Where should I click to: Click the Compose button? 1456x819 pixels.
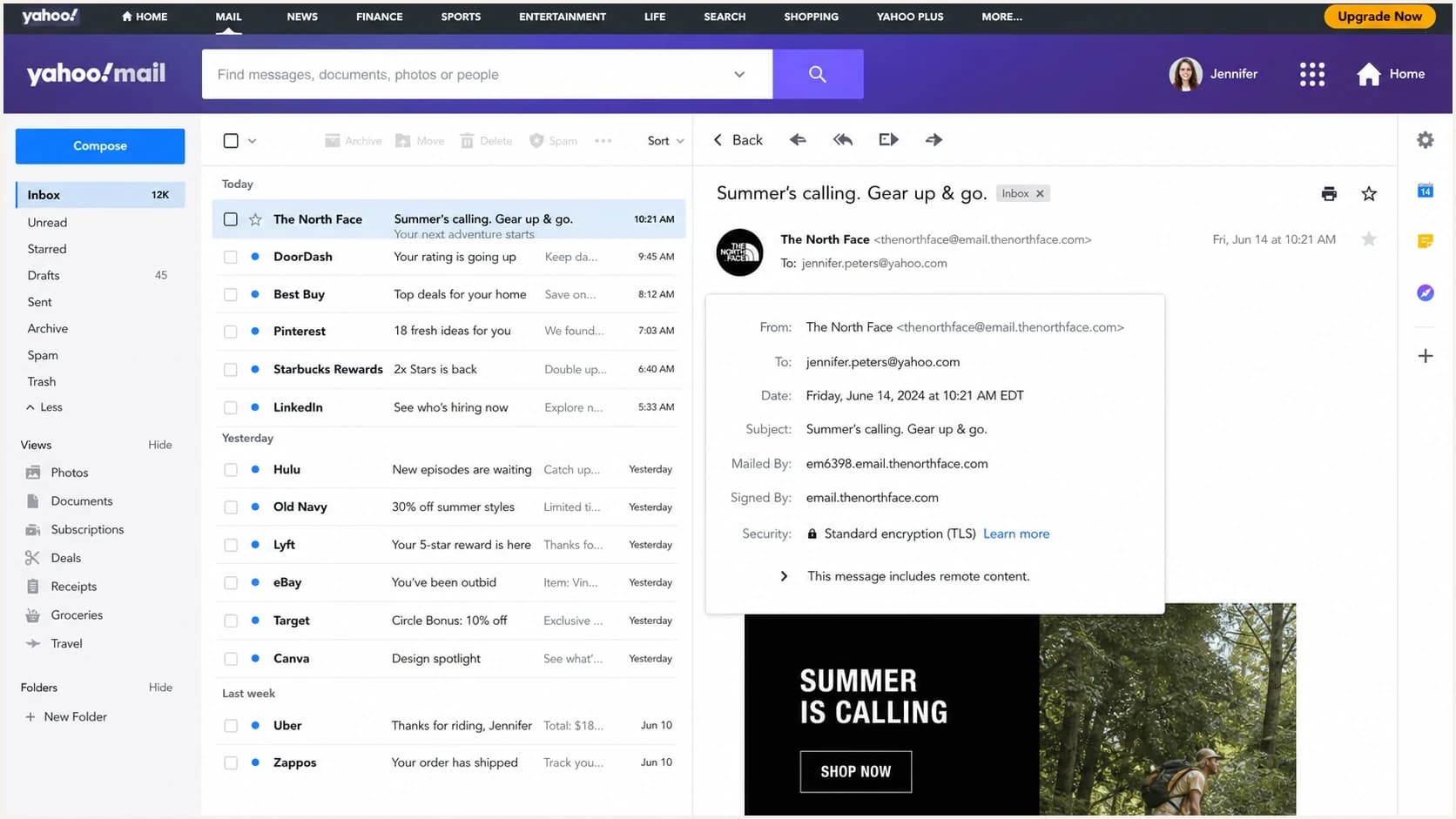[100, 146]
